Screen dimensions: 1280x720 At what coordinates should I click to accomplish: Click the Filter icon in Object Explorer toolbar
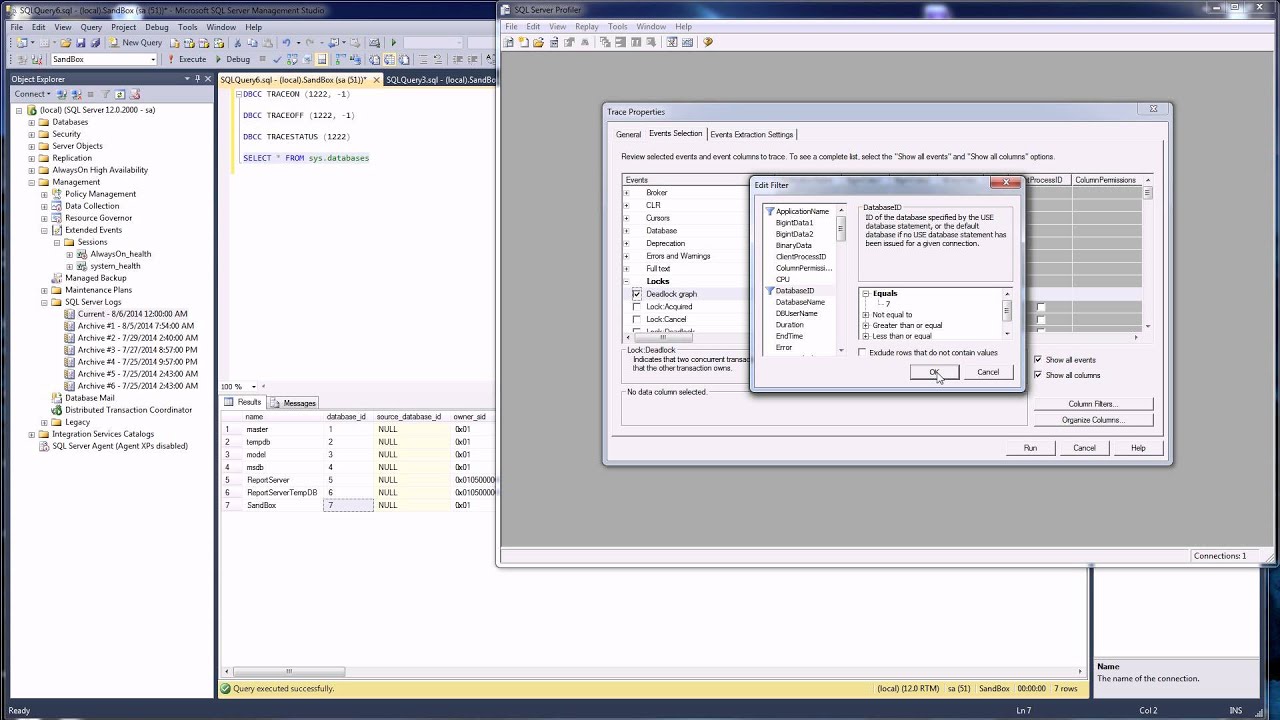(x=105, y=94)
